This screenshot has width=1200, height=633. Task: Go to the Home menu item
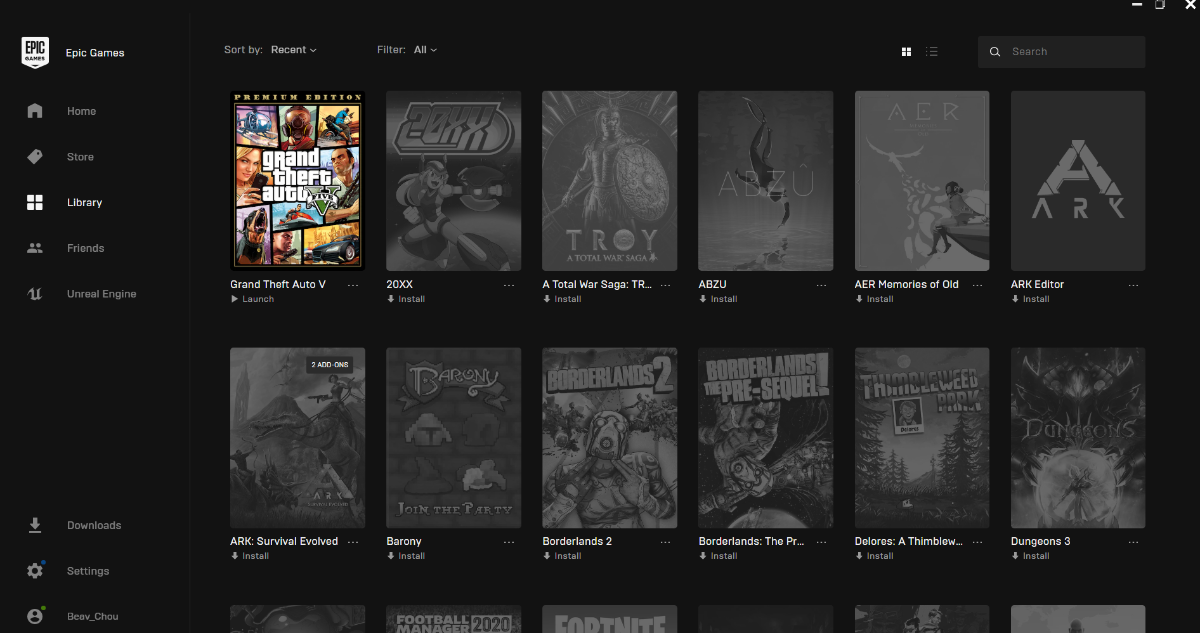[x=81, y=111]
